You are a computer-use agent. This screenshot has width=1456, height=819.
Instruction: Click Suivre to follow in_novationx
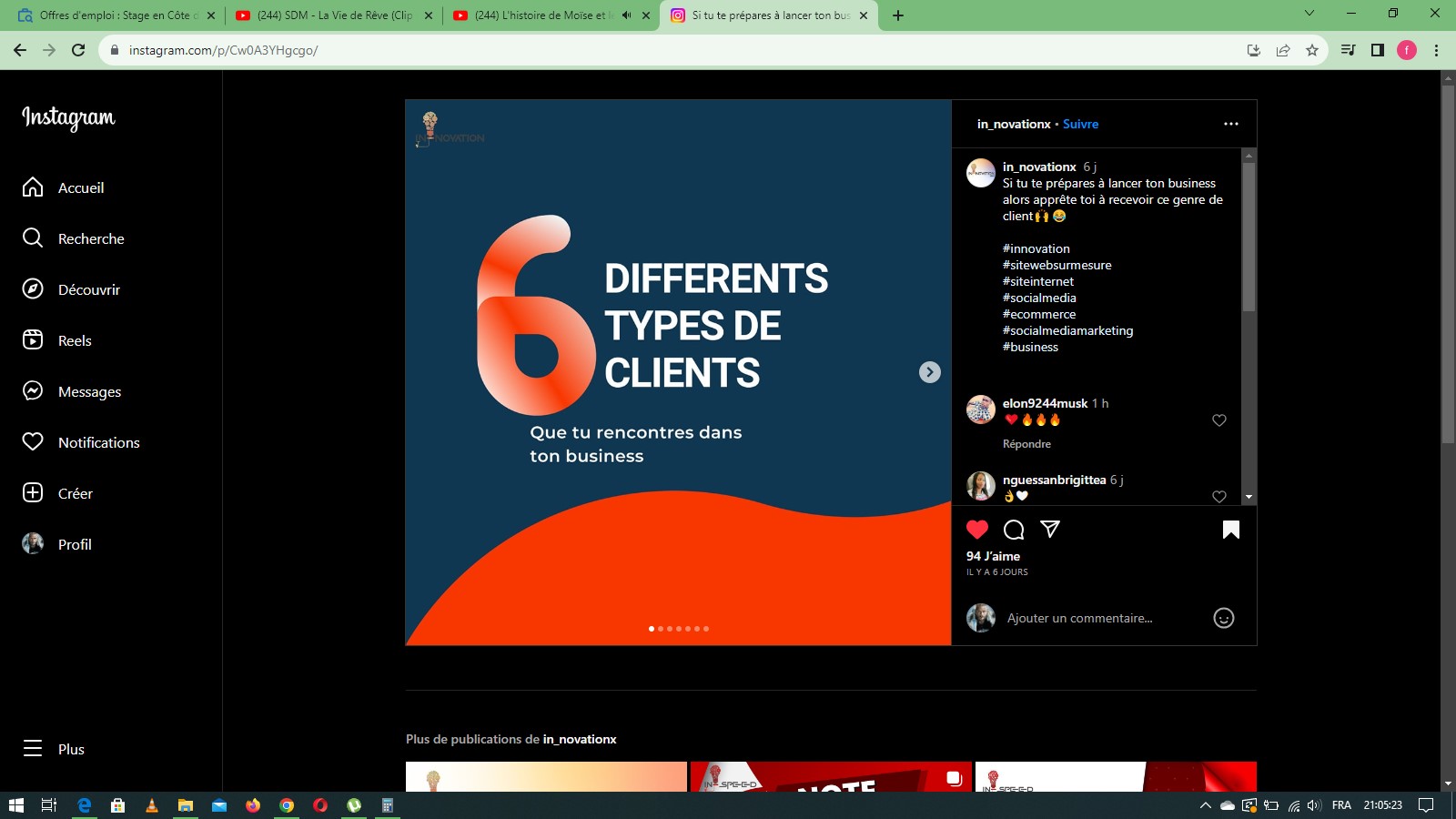coord(1080,124)
